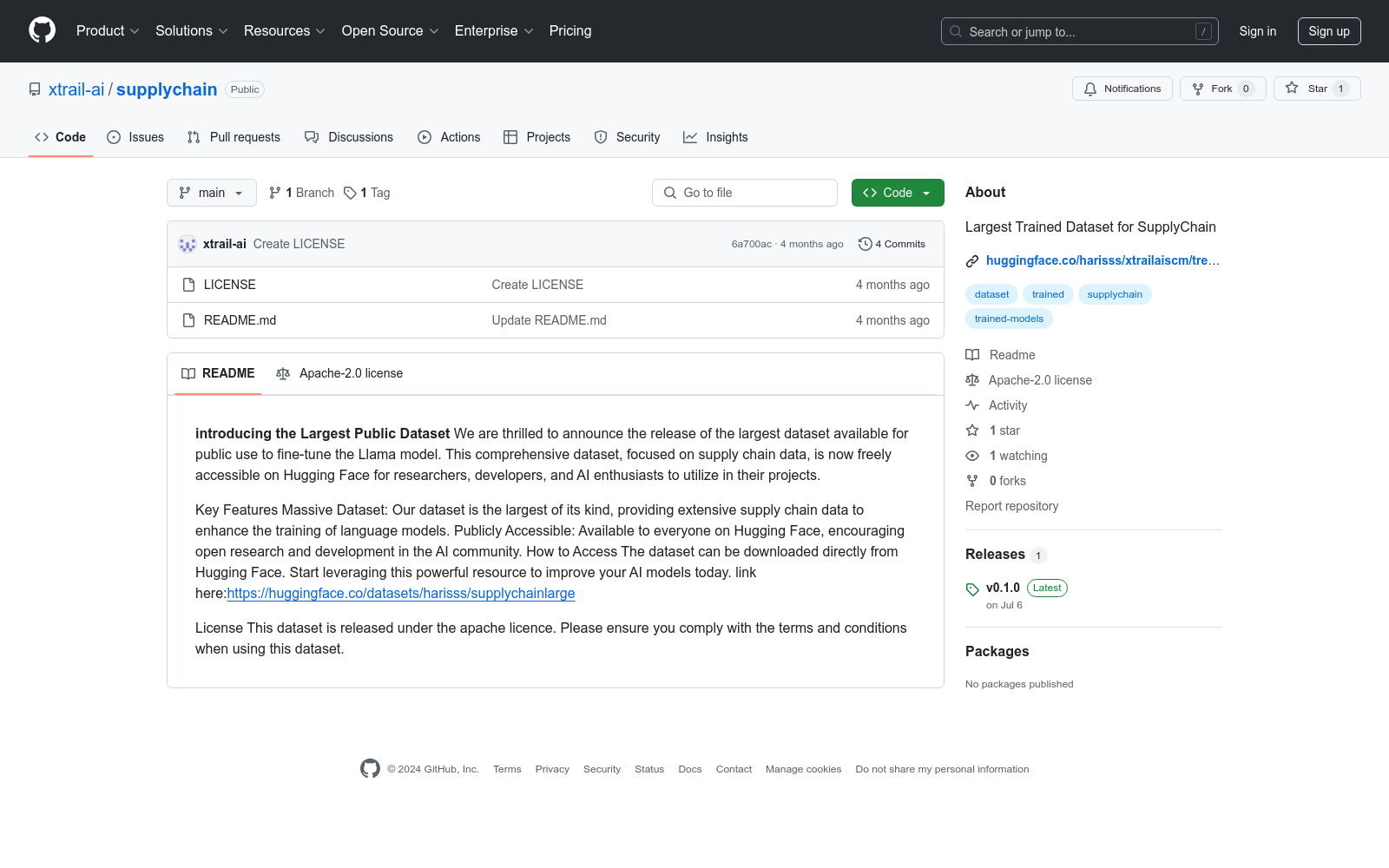1389x868 pixels.
Task: Open the footer Privacy link
Action: [x=552, y=769]
